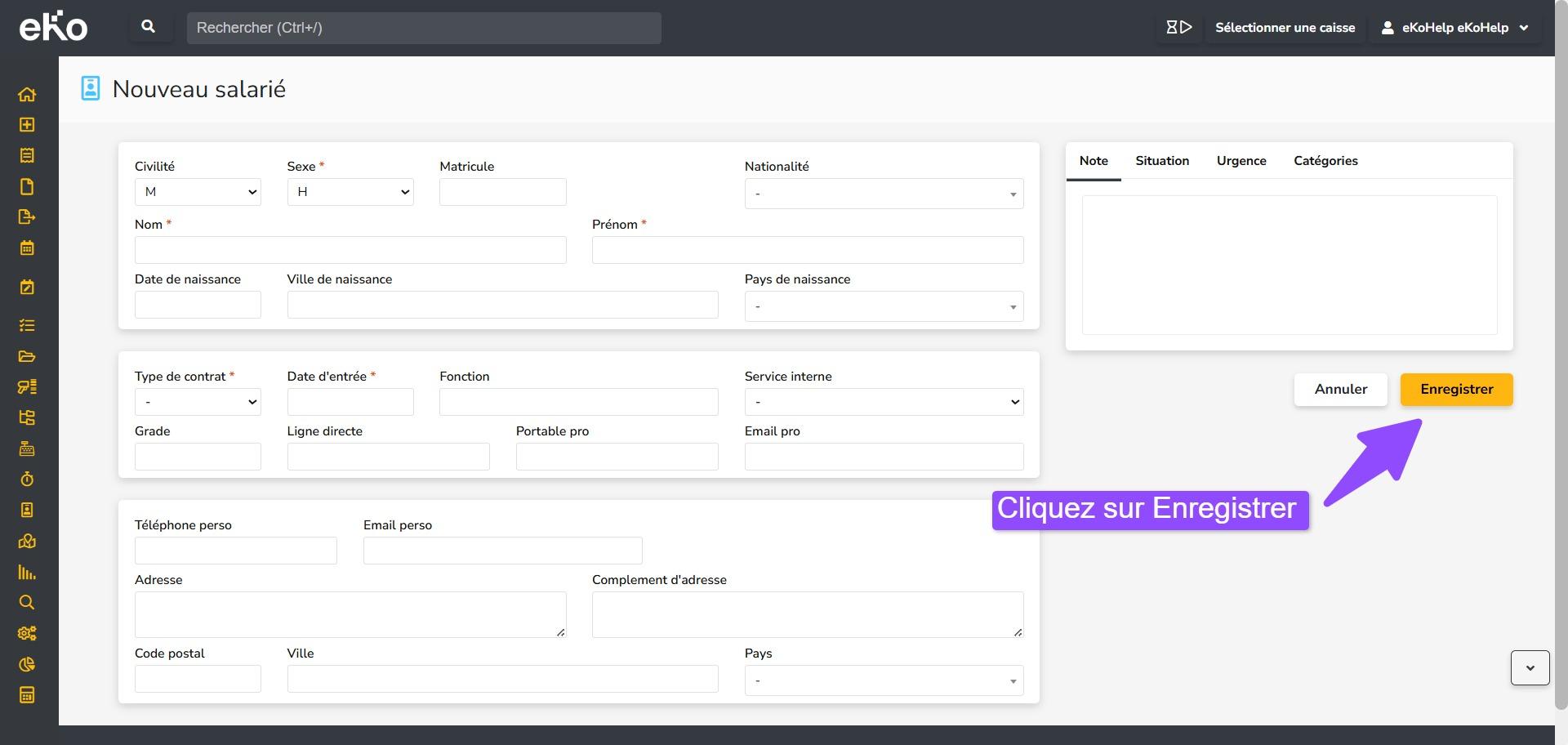Click the pie chart sidebar icon
Image resolution: width=1568 pixels, height=745 pixels.
pos(27,664)
